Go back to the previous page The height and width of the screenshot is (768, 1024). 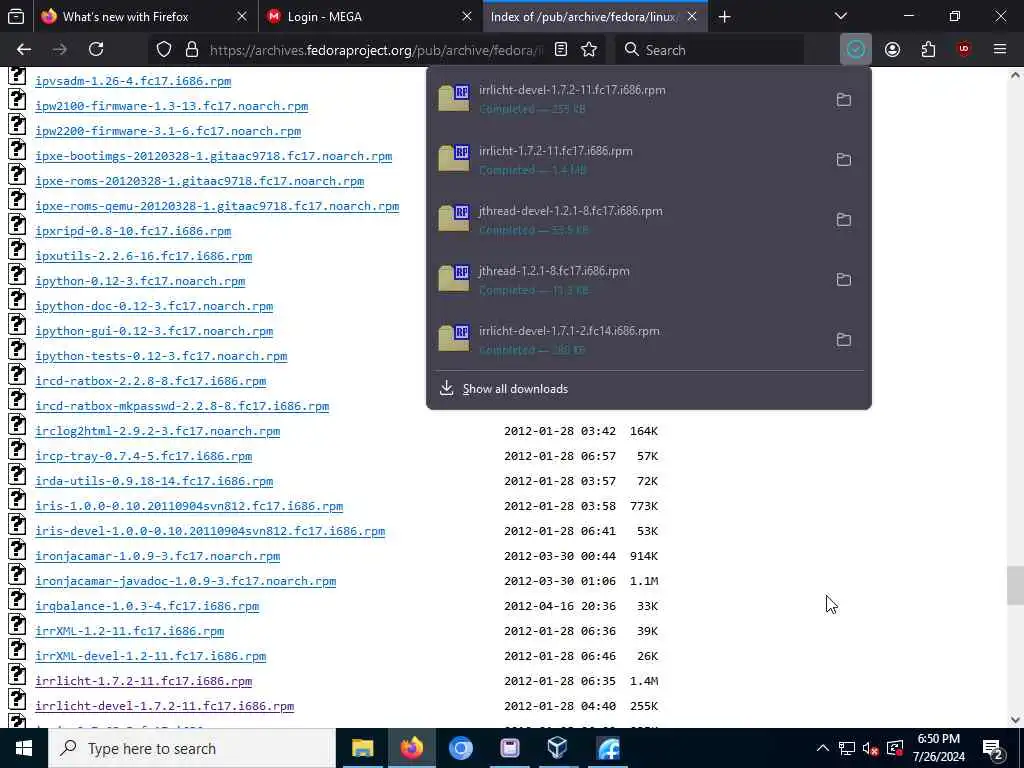tap(24, 50)
